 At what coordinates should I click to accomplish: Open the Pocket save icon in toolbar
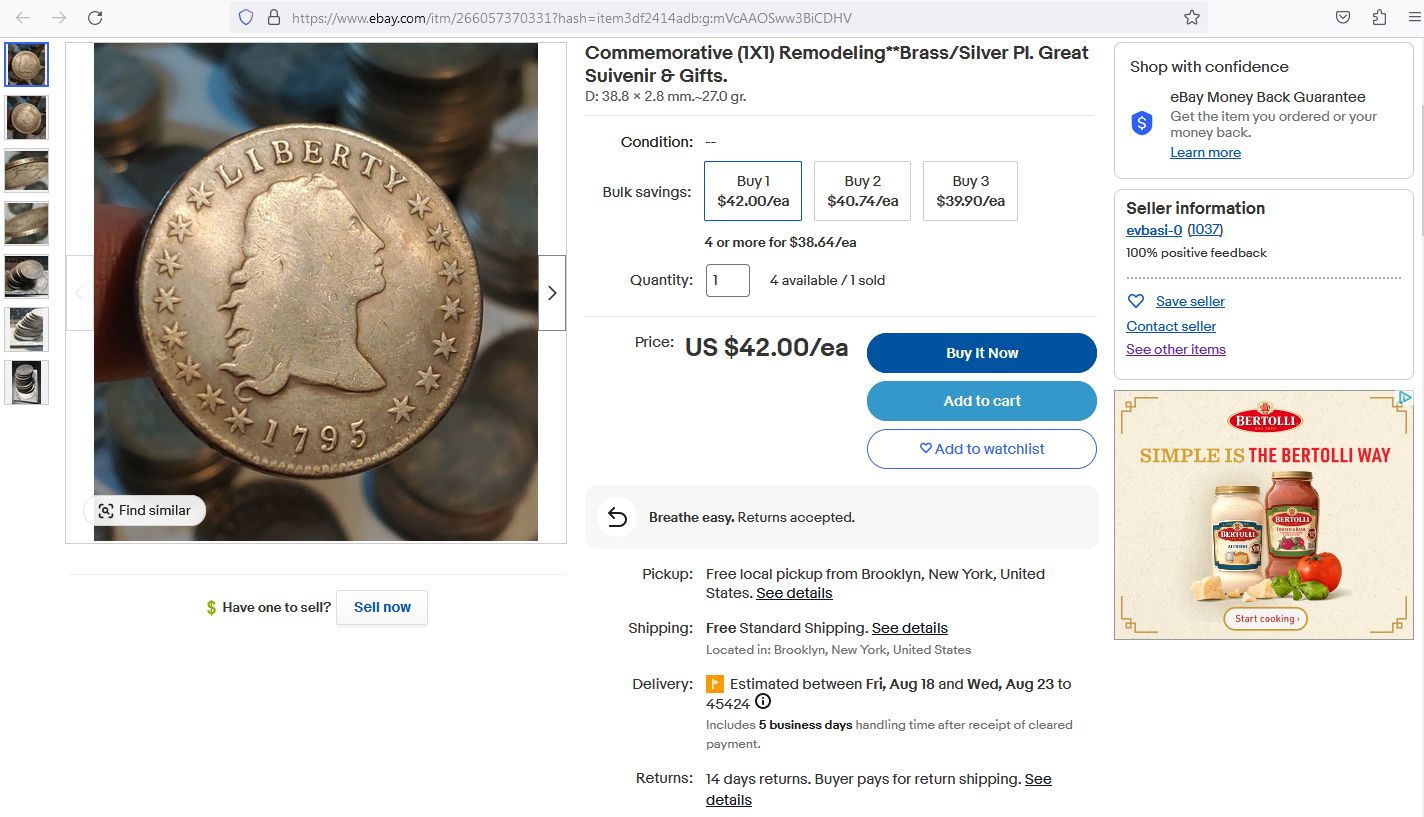(x=1343, y=17)
